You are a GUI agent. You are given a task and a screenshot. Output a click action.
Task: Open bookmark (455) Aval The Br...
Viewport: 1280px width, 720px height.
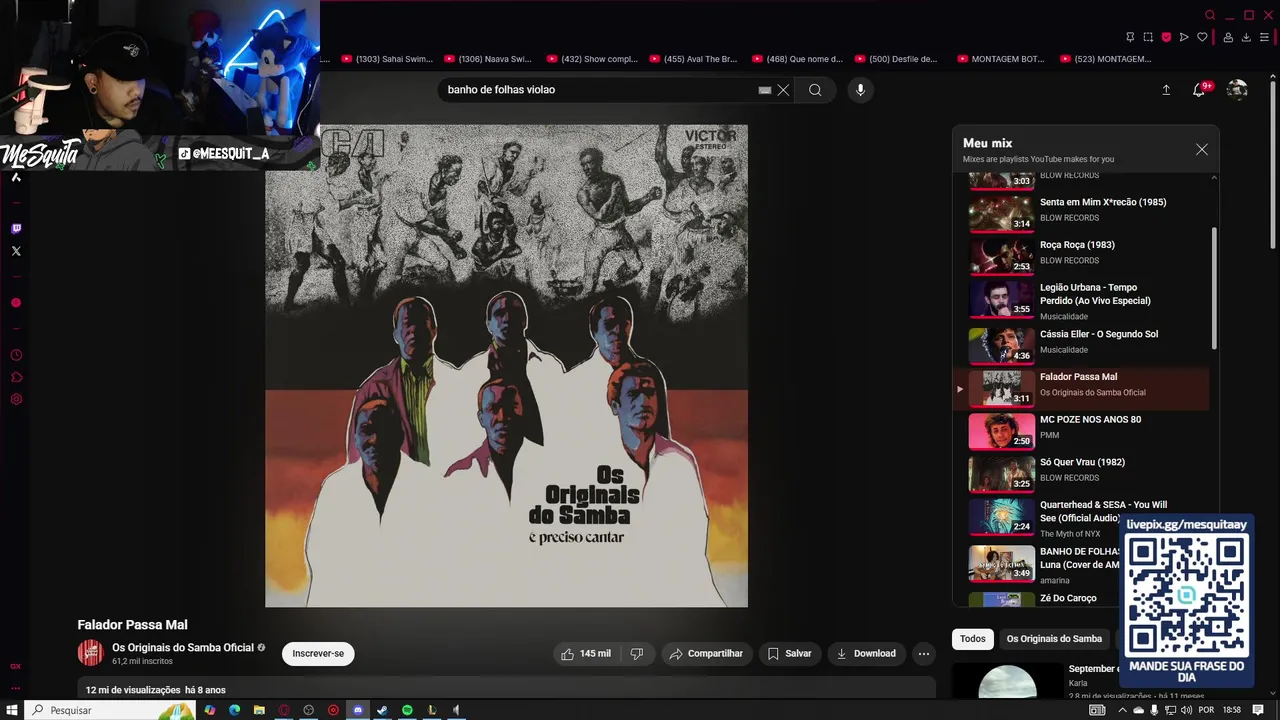(693, 59)
